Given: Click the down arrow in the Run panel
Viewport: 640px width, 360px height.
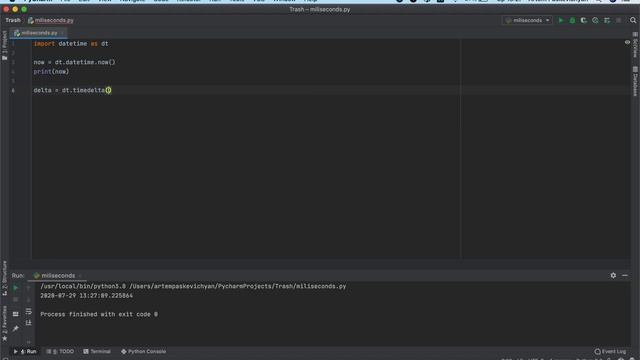Looking at the screenshot, I should pos(29,300).
